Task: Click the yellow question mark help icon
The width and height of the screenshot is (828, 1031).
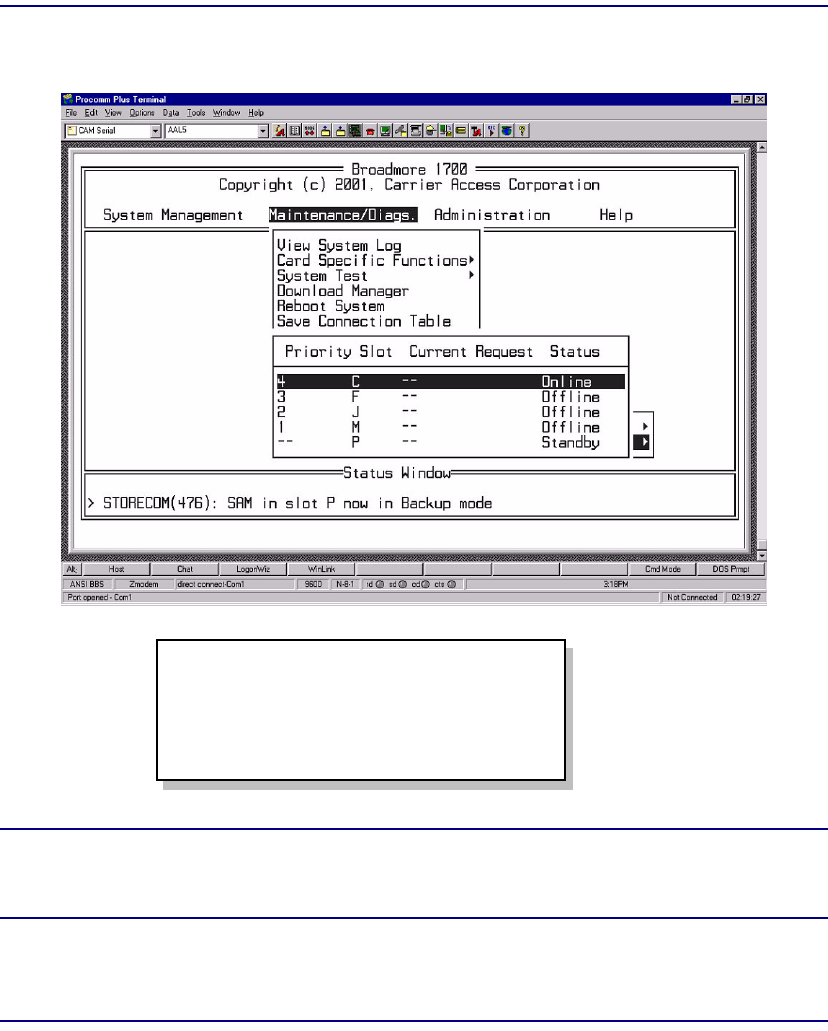Action: 522,131
